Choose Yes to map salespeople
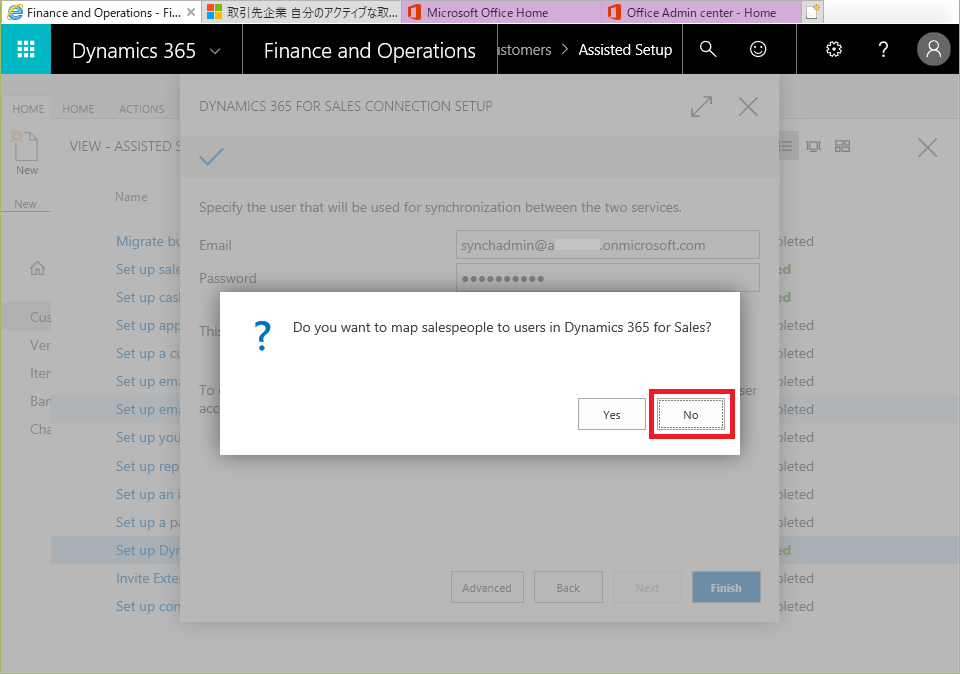 (x=612, y=414)
